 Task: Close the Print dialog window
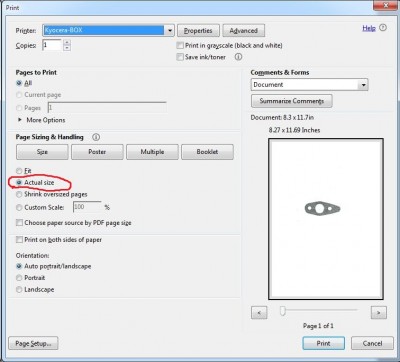tap(386, 5)
